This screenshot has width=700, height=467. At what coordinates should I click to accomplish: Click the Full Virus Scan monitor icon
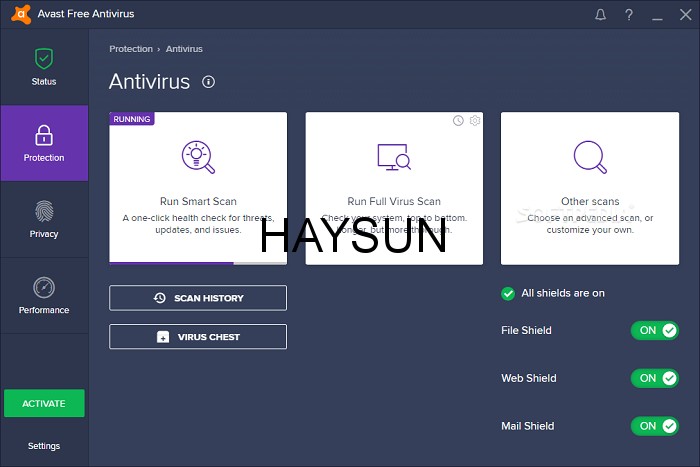(394, 157)
